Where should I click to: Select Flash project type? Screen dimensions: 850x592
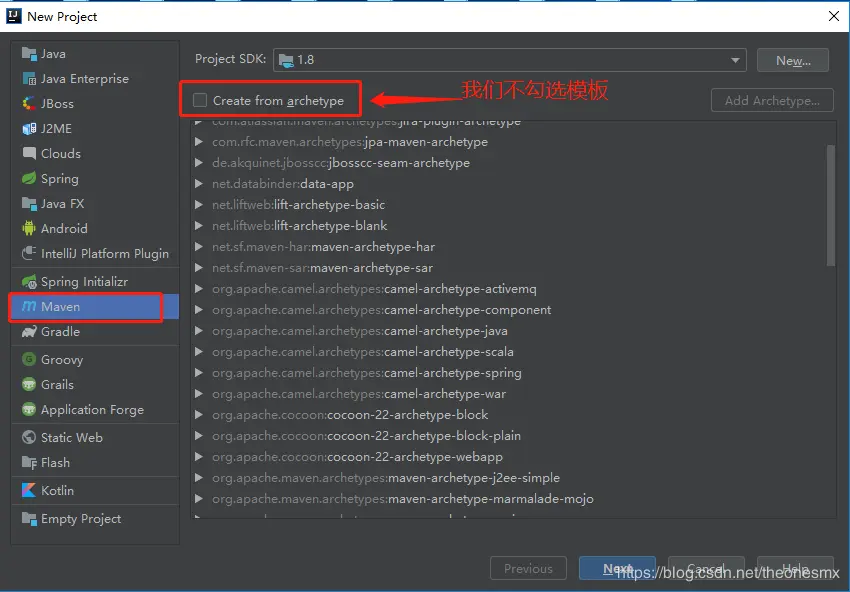95,462
